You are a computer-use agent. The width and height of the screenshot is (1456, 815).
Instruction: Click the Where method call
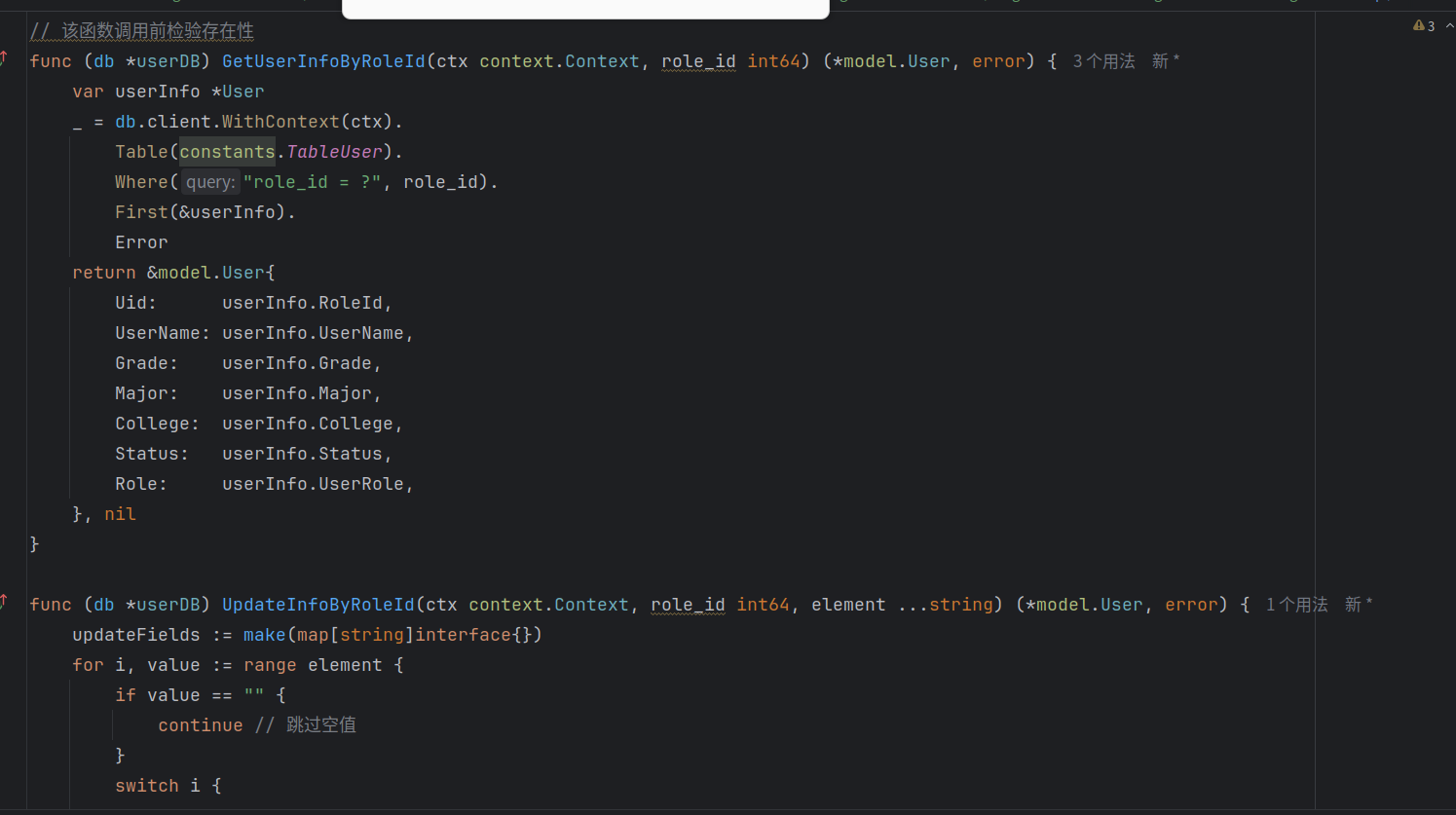[141, 182]
